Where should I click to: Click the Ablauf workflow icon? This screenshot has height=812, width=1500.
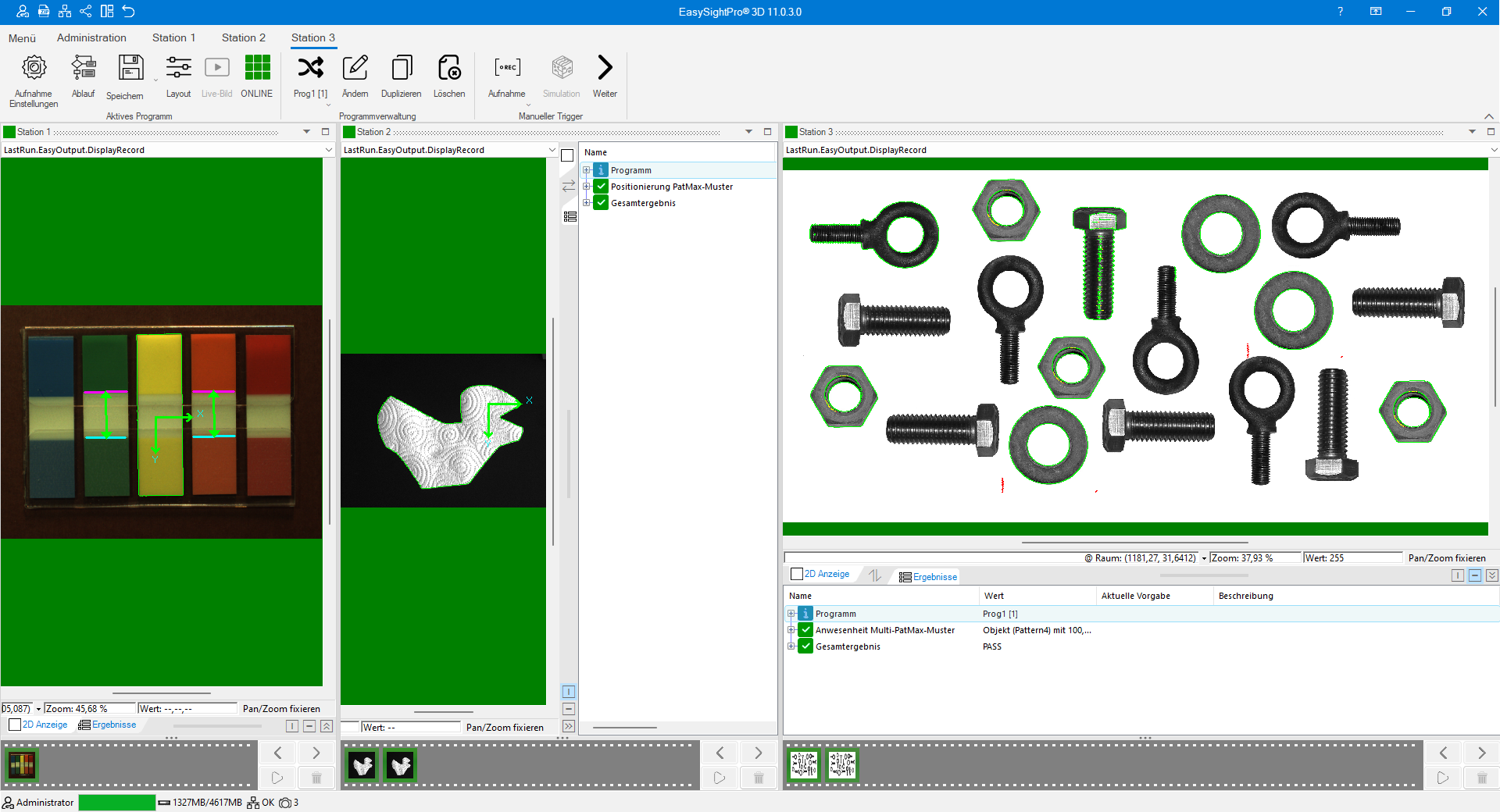pos(84,69)
